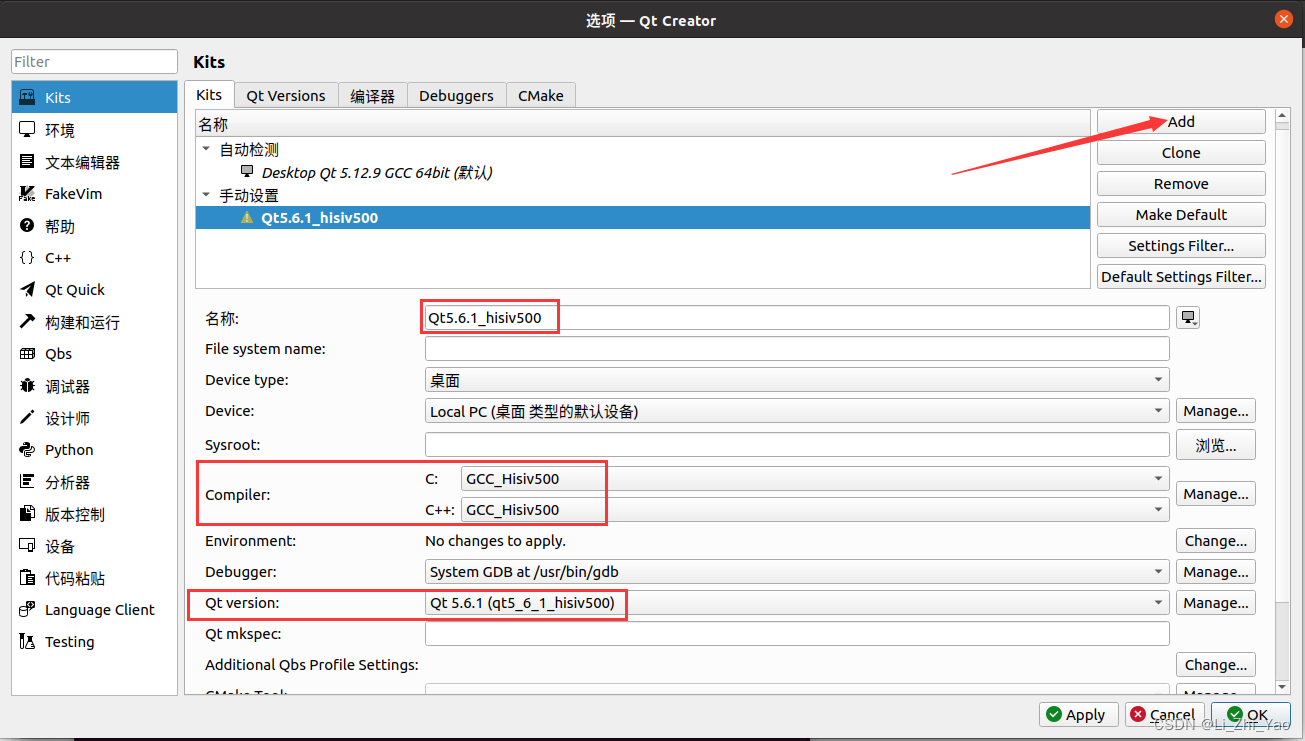The image size is (1305, 741).
Task: Open the 调试器 bug icon
Action: click(28, 385)
